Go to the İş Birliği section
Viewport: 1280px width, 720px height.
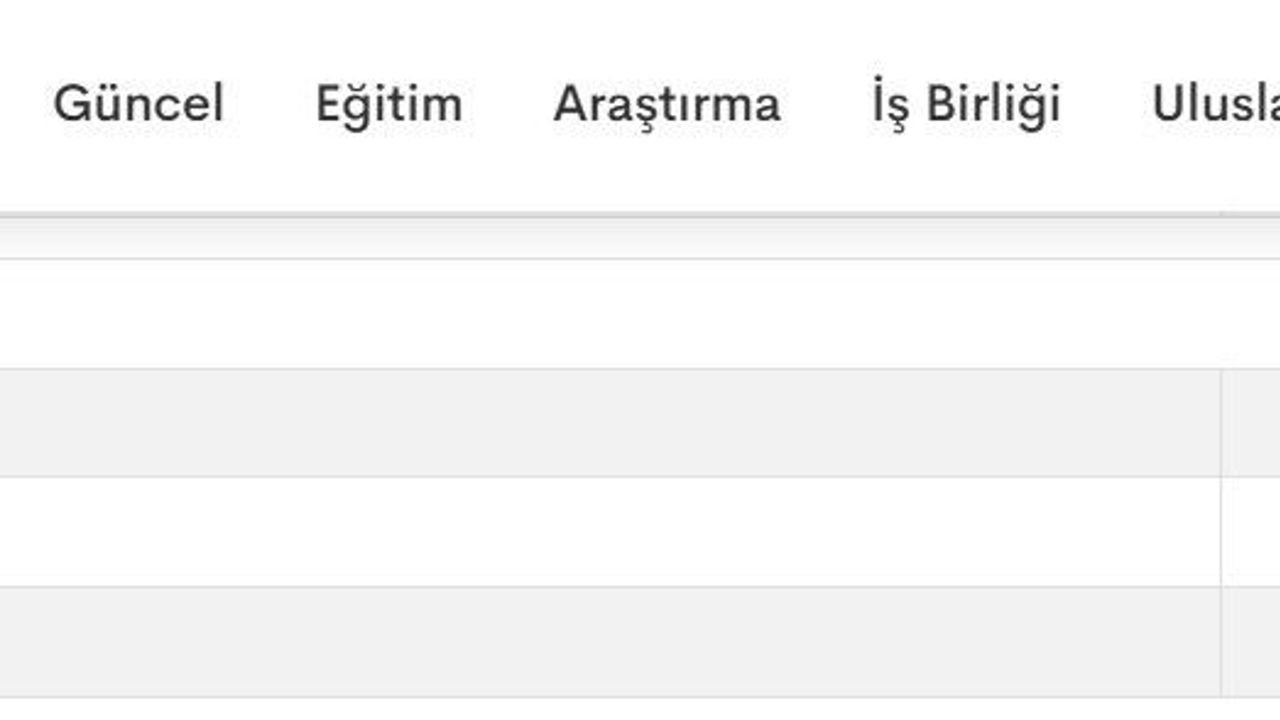(x=966, y=104)
